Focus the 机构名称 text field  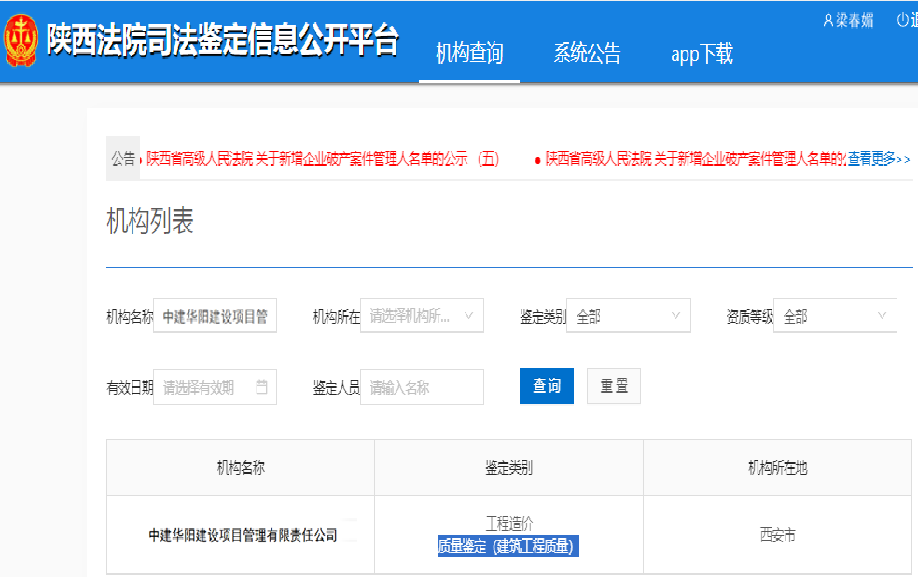point(215,316)
